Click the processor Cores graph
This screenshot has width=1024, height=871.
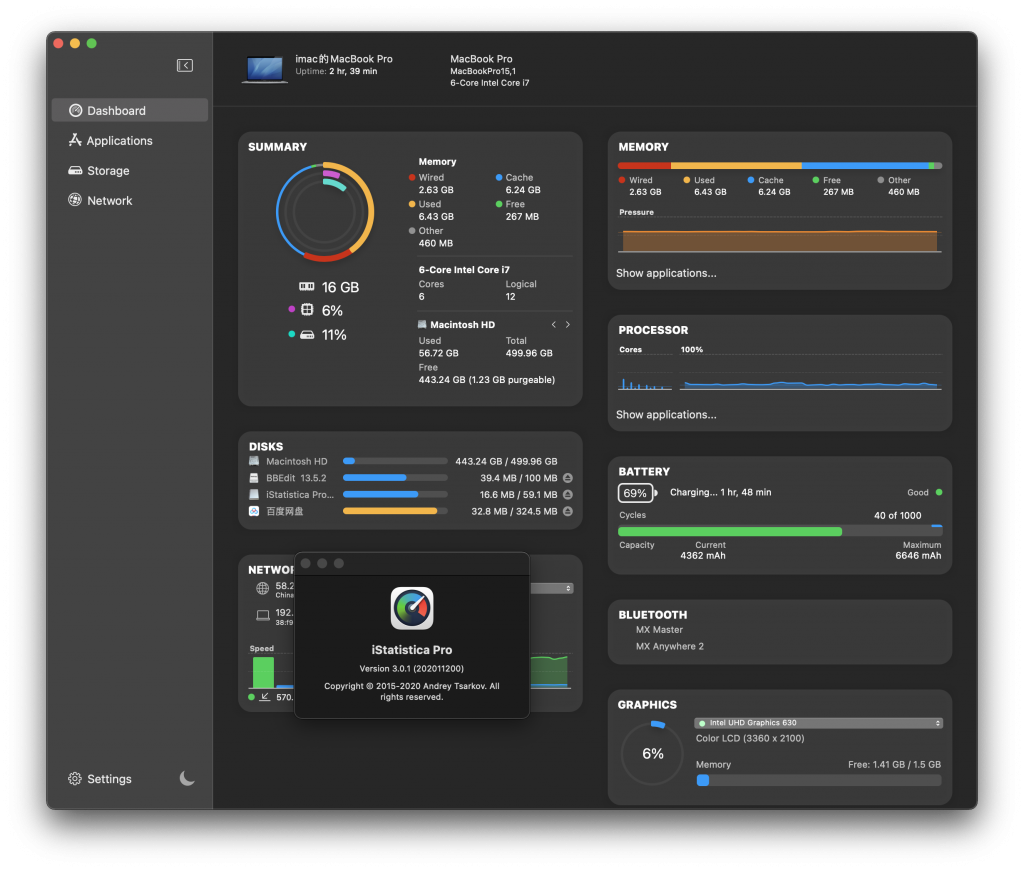click(645, 373)
